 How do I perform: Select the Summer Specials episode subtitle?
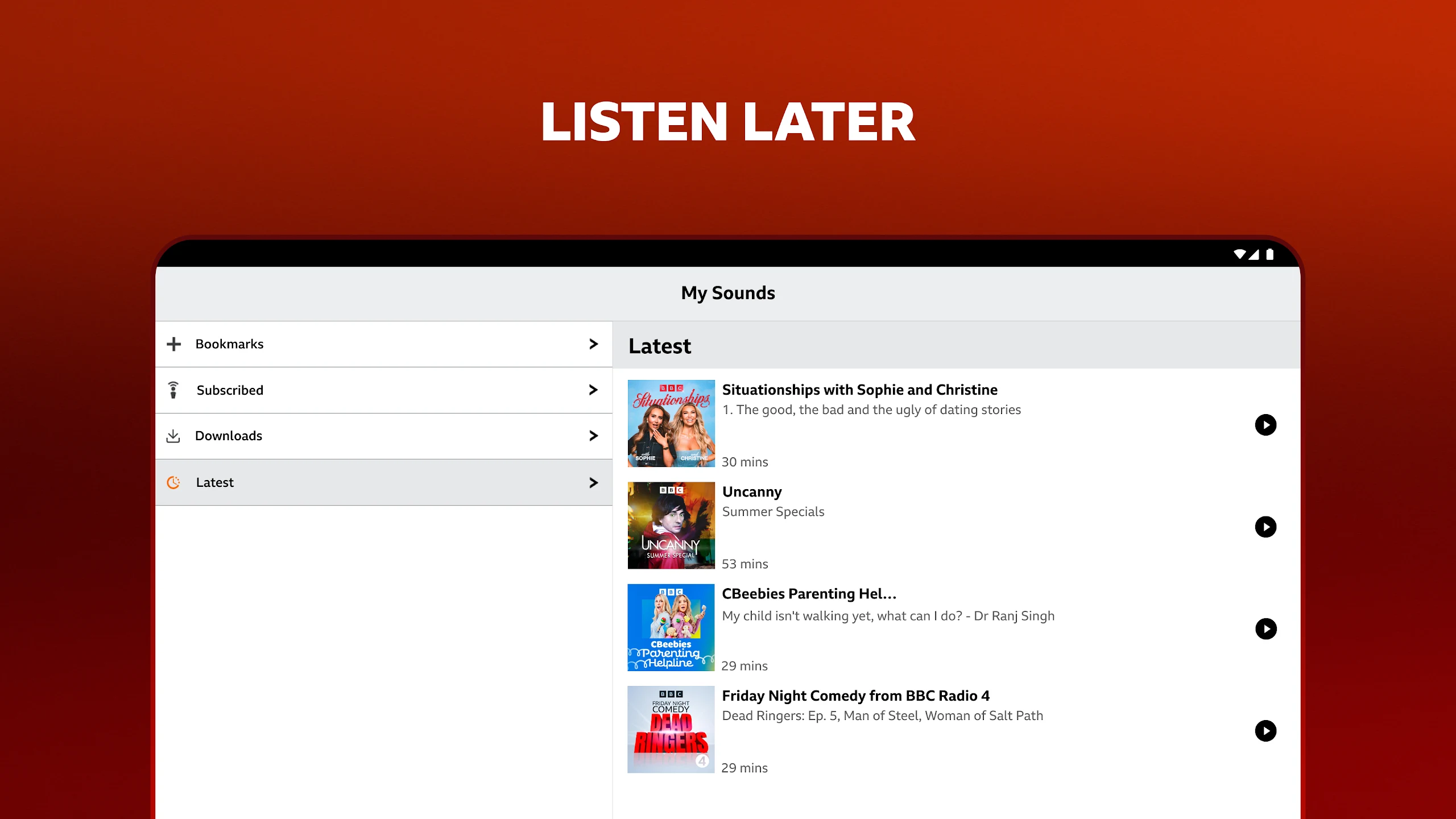[773, 512]
